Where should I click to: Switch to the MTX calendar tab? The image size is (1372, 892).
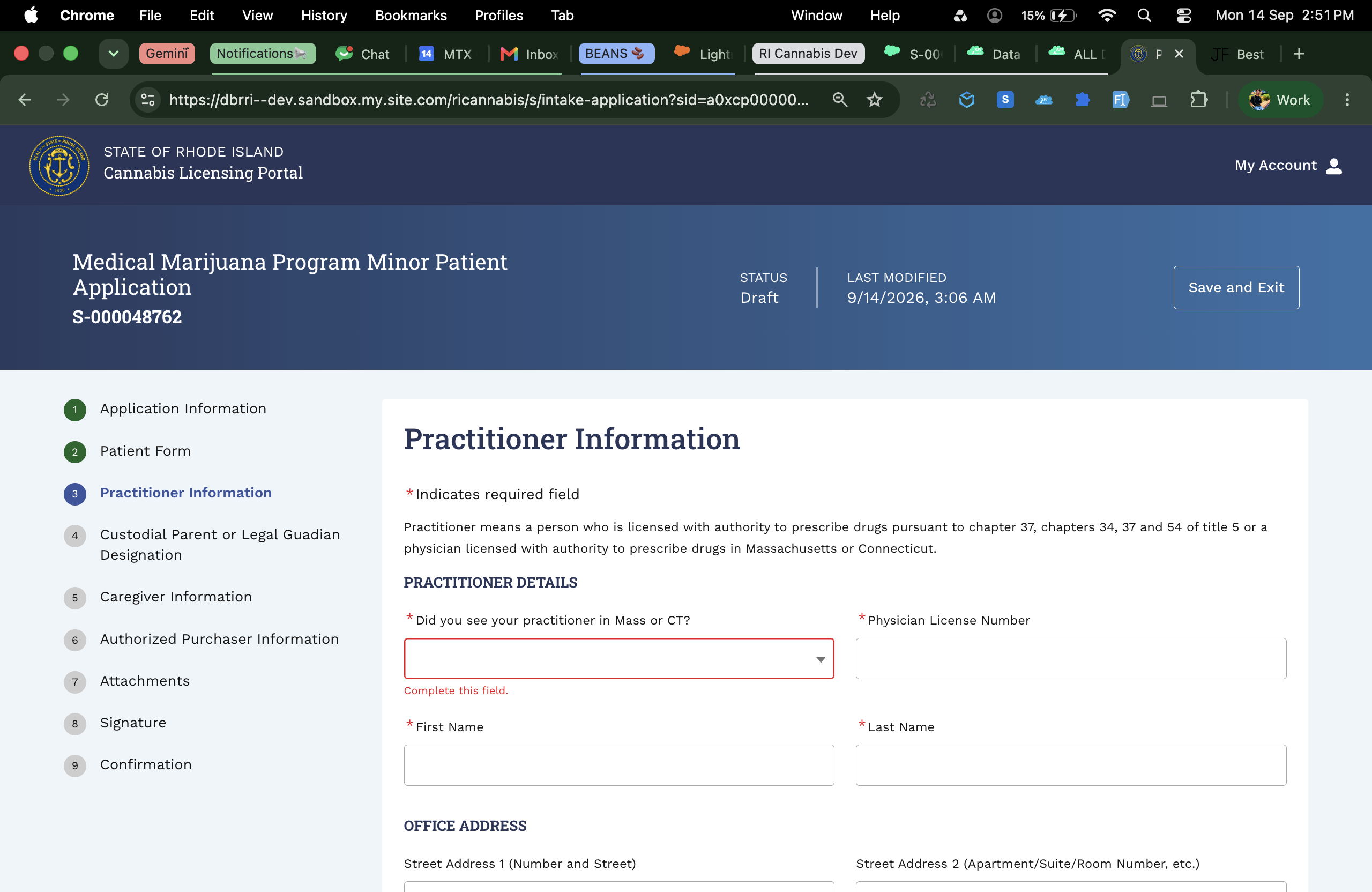pos(445,54)
